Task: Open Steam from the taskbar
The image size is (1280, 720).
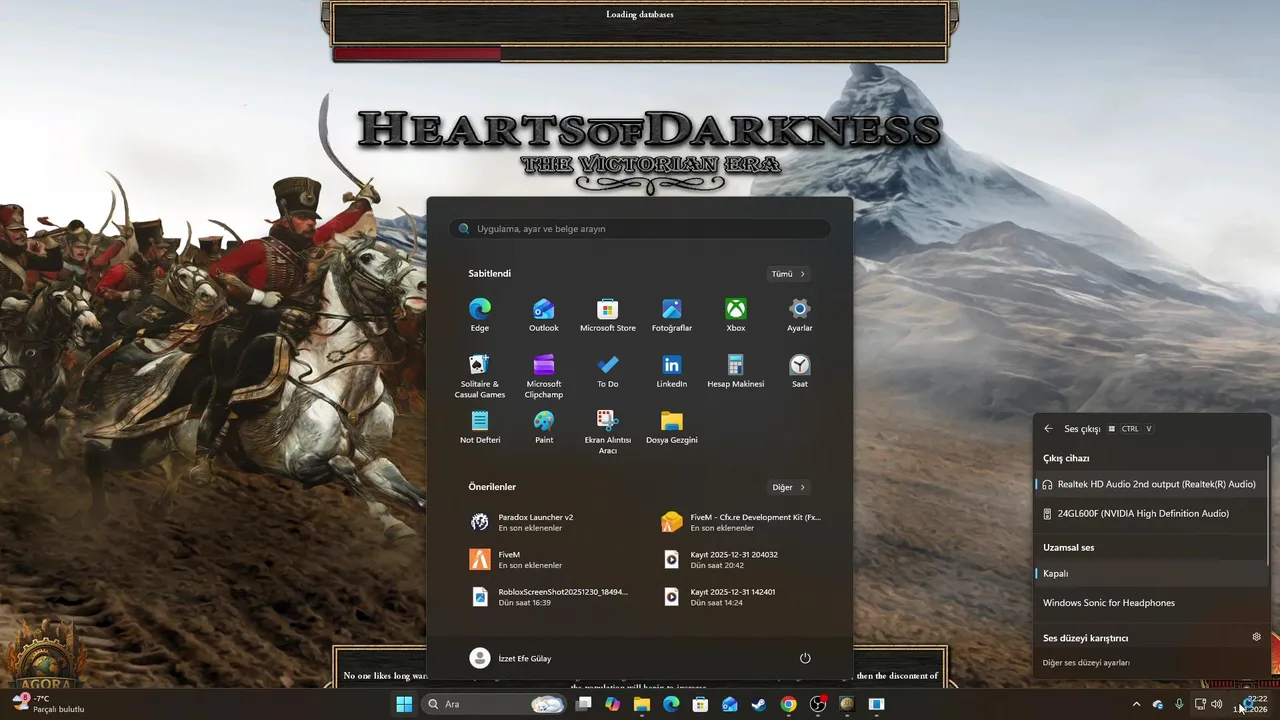Action: (x=759, y=704)
